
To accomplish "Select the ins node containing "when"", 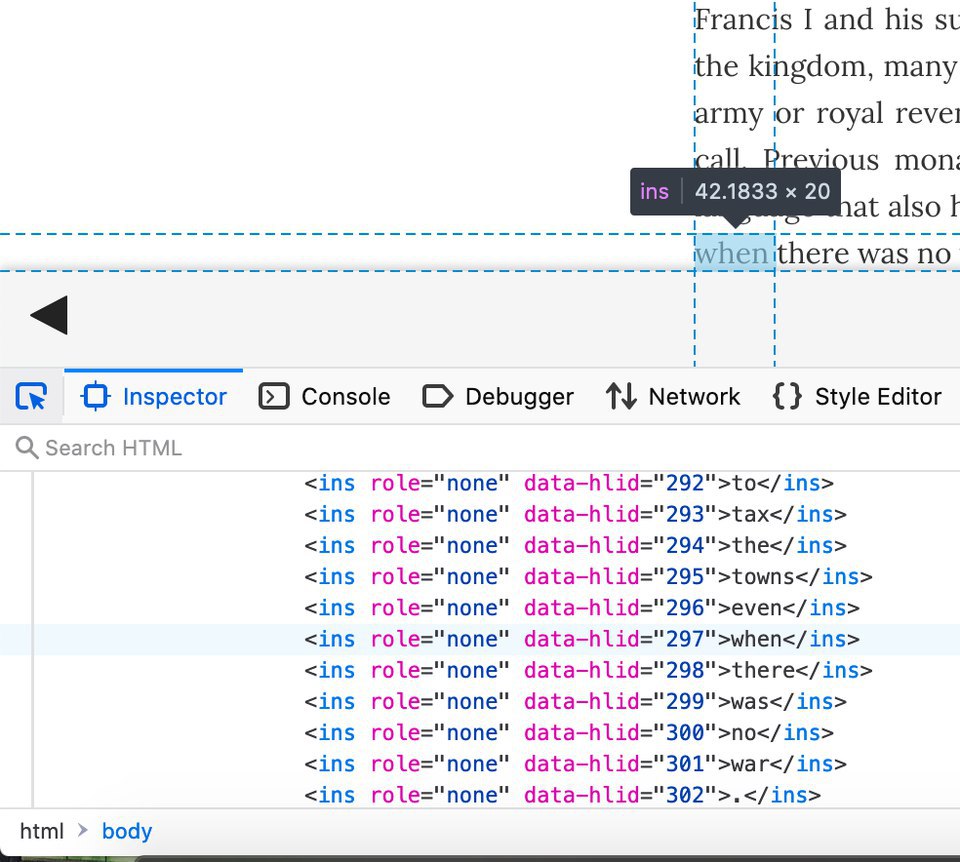I will (x=582, y=639).
